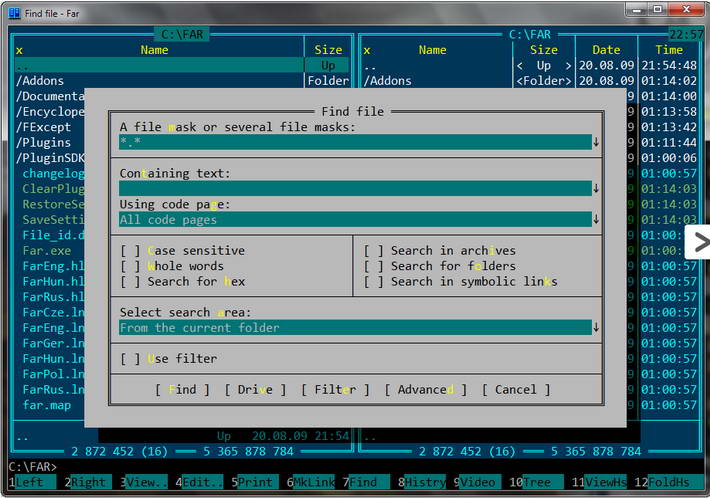Image resolution: width=710 pixels, height=498 pixels.
Task: Click the right panel Name column header
Action: (x=432, y=50)
